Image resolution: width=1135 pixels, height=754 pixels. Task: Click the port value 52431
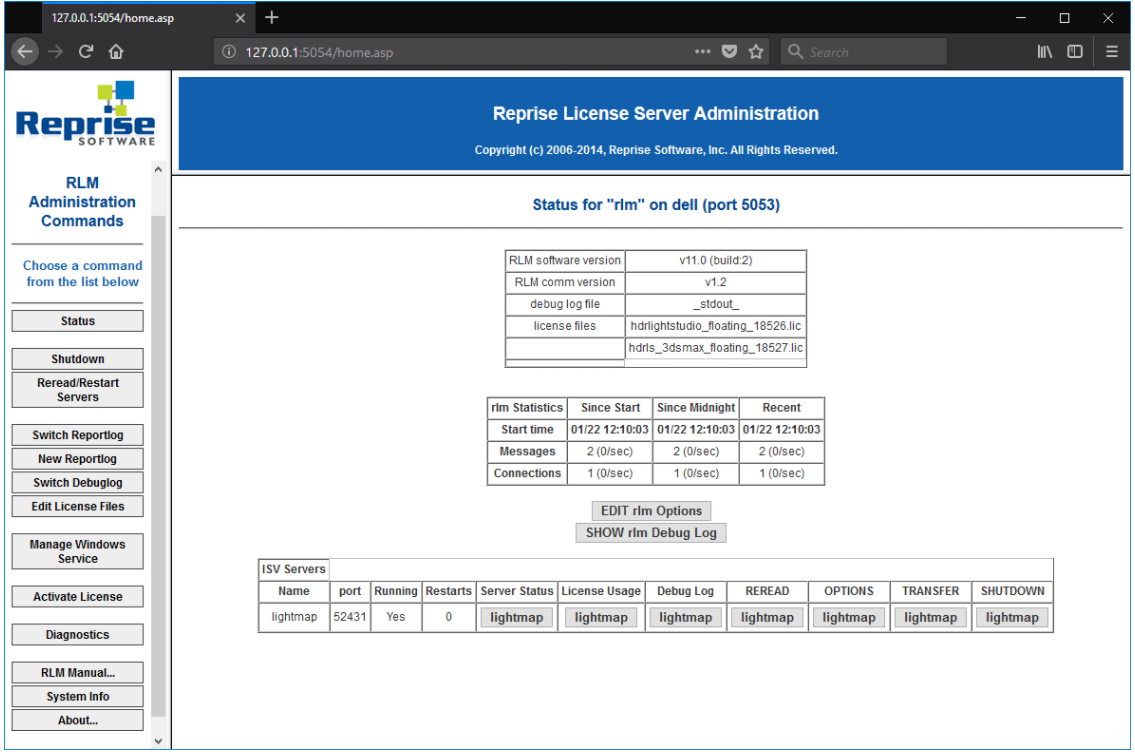tap(350, 617)
